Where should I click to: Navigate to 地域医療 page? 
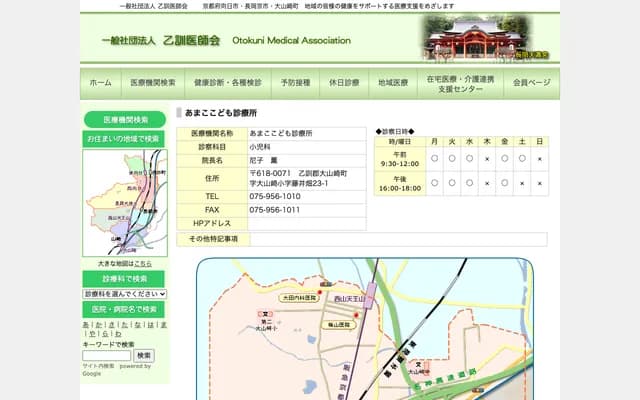(x=393, y=83)
